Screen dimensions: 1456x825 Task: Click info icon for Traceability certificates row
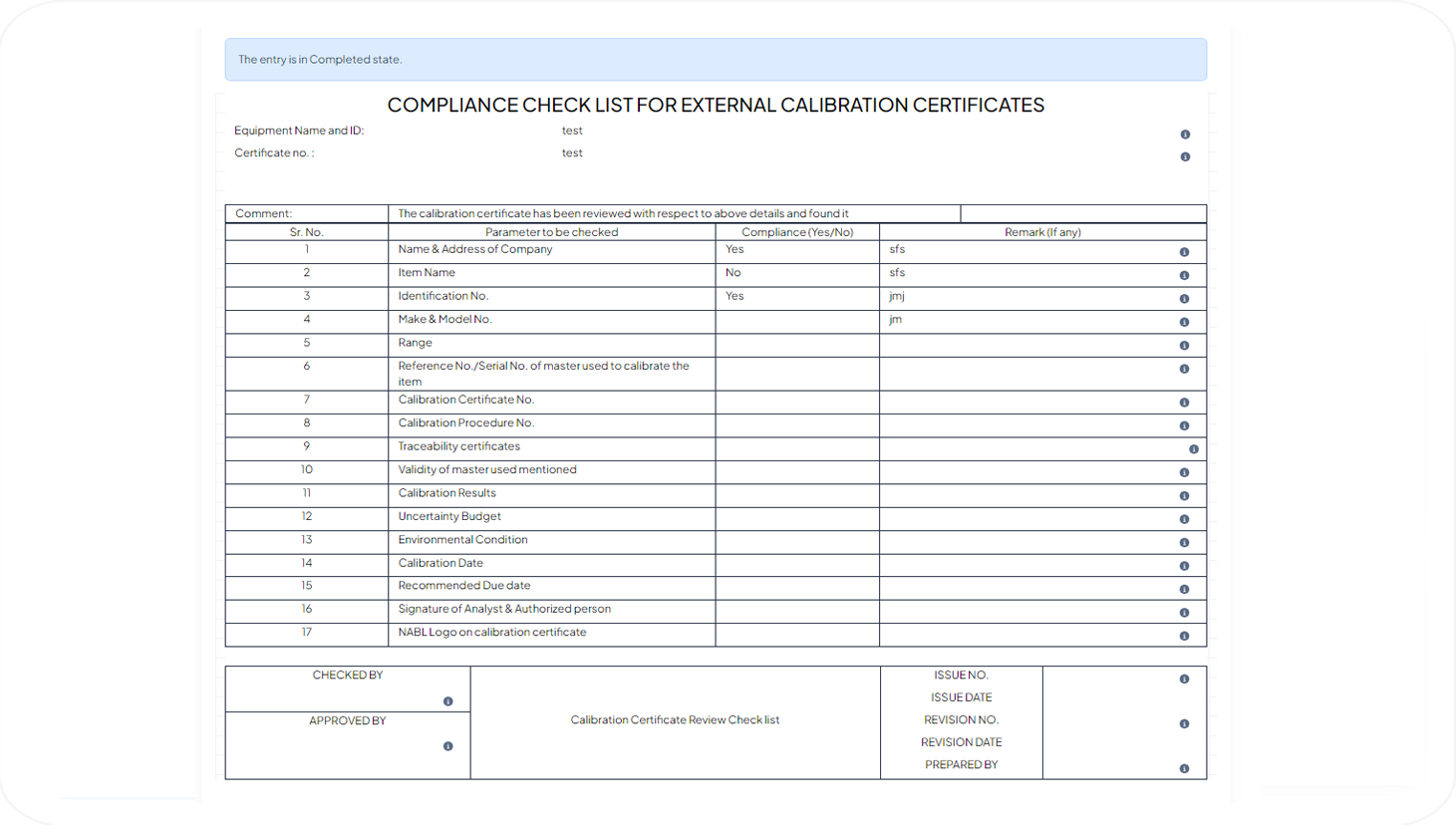(1193, 449)
